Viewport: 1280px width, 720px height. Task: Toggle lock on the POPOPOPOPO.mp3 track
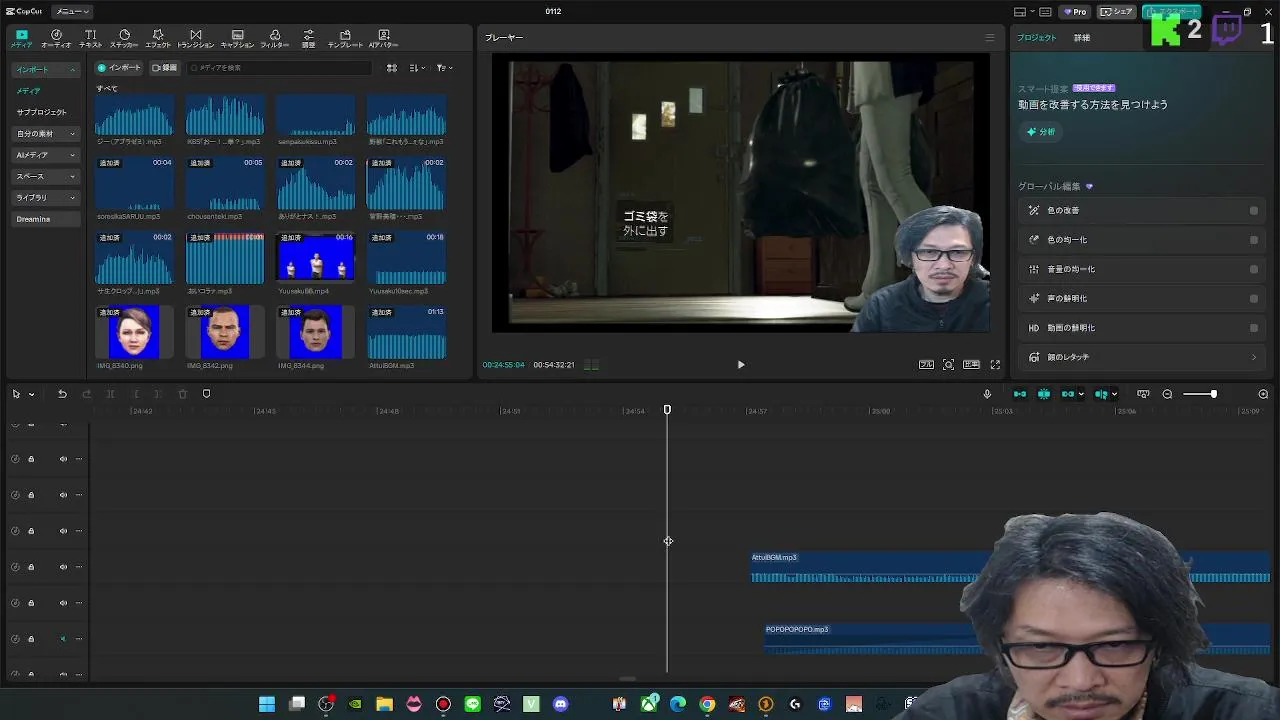click(31, 639)
